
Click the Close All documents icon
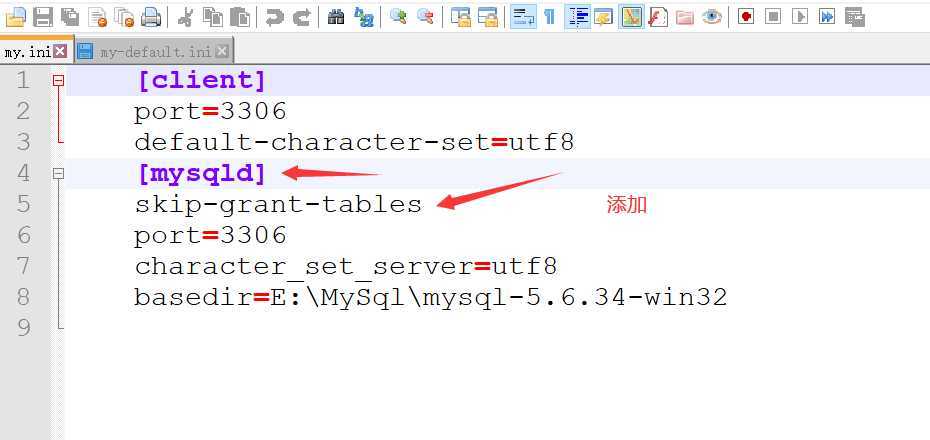pos(124,17)
